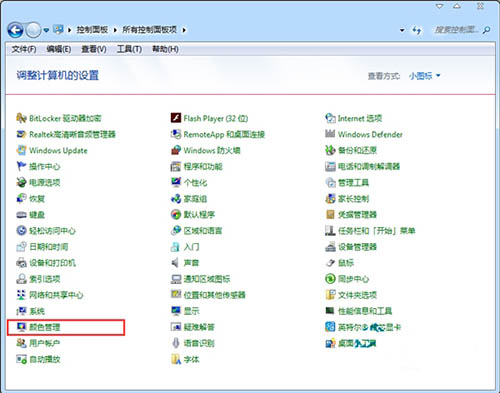Click the 鼠标 mouse icon
500x393 pixels.
pyautogui.click(x=330, y=263)
